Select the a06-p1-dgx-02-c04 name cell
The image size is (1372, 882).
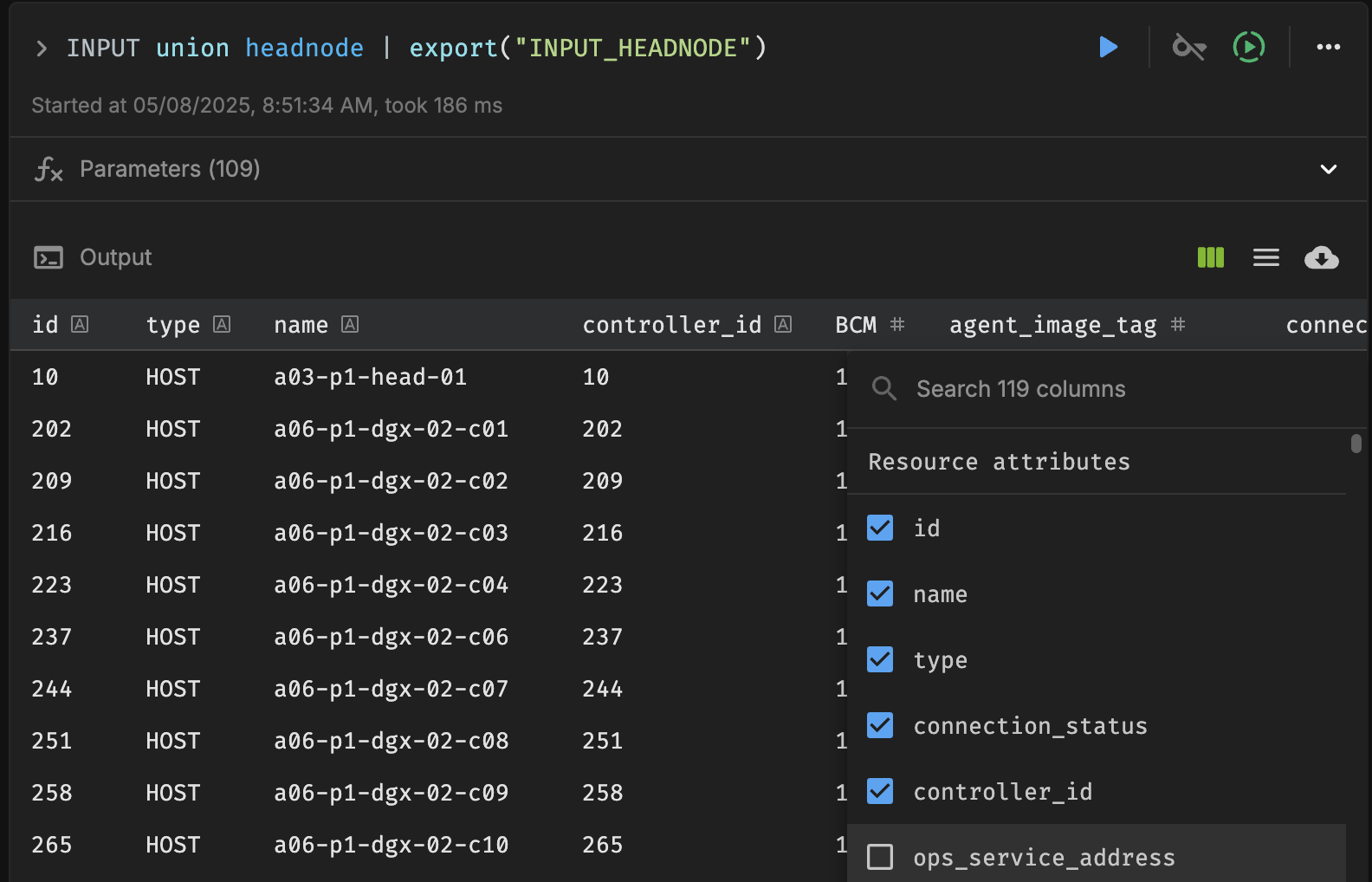click(392, 585)
